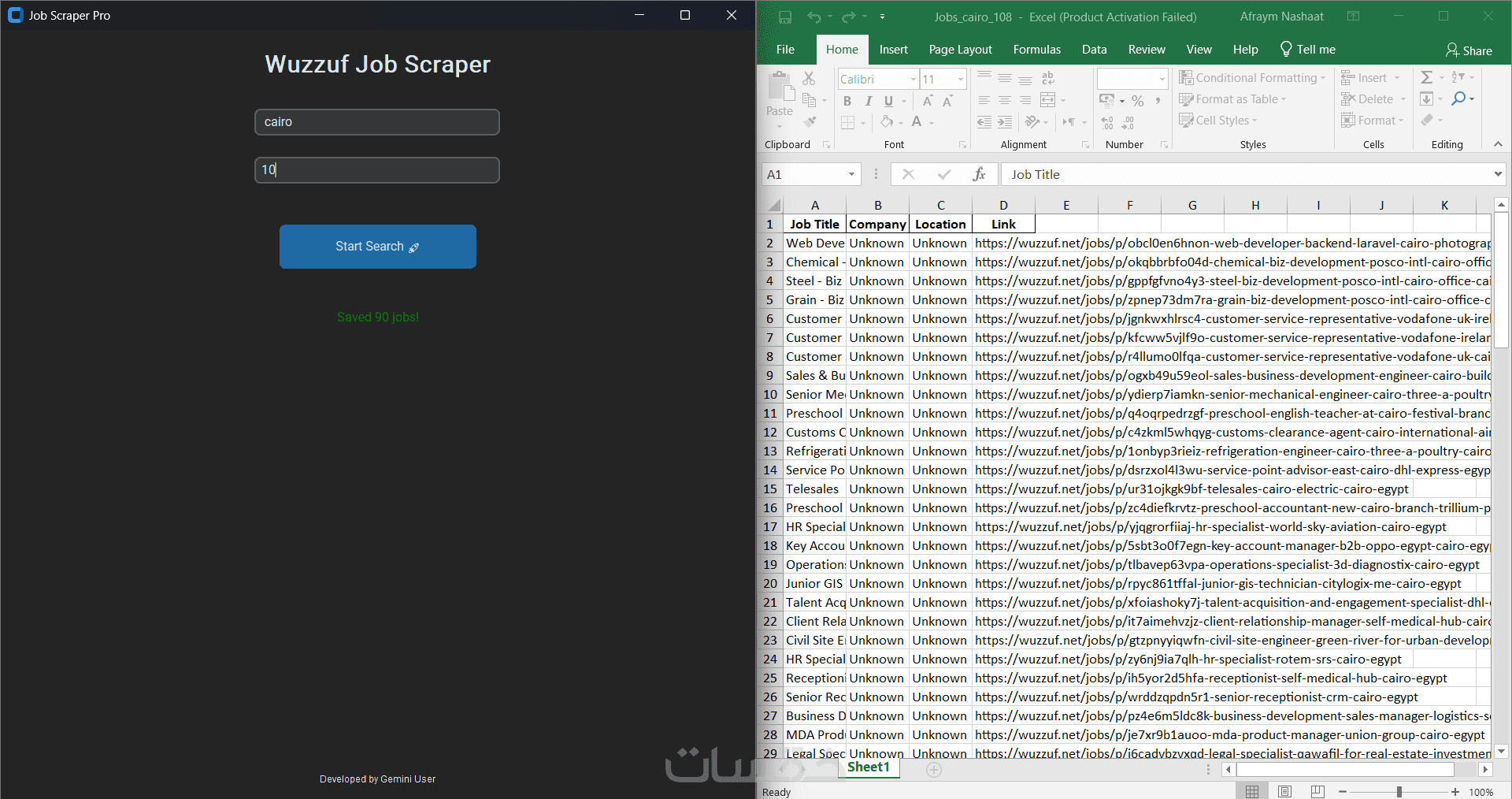Screen dimensions: 1512x799
Task: Click the Start Search button
Action: click(377, 247)
